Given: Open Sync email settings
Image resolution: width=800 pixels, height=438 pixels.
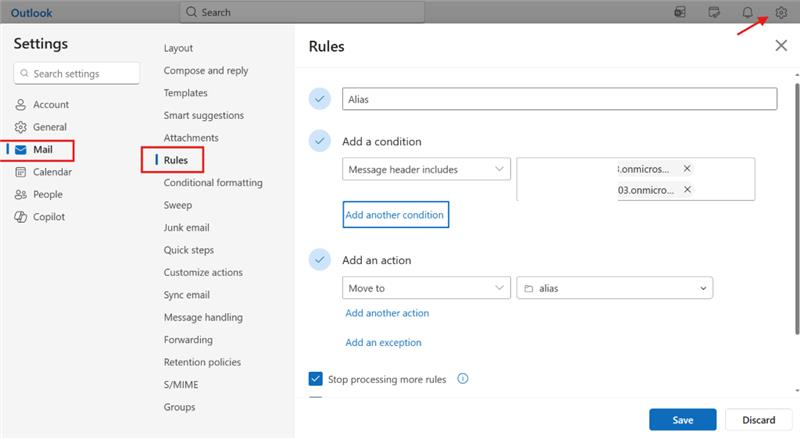Looking at the screenshot, I should (187, 295).
